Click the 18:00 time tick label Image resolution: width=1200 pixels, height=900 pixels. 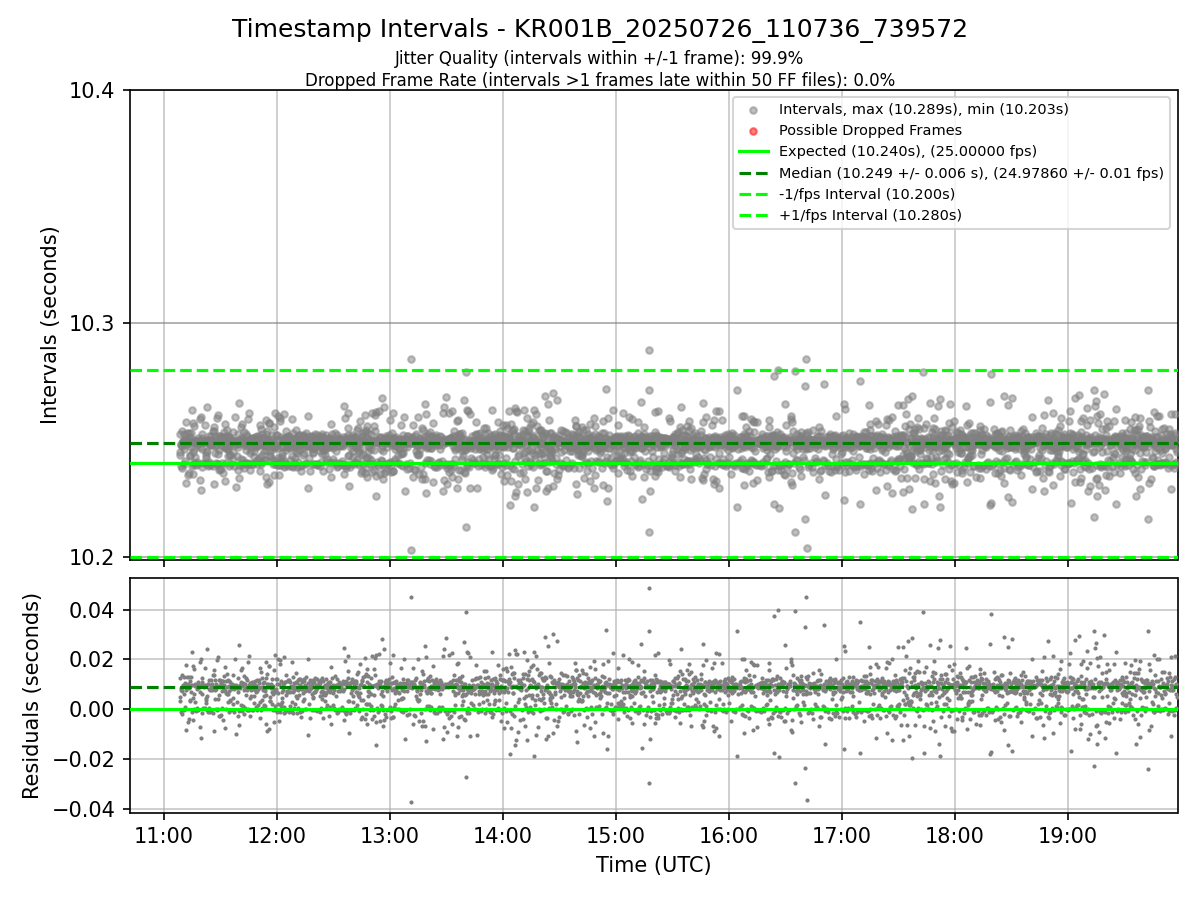point(955,834)
